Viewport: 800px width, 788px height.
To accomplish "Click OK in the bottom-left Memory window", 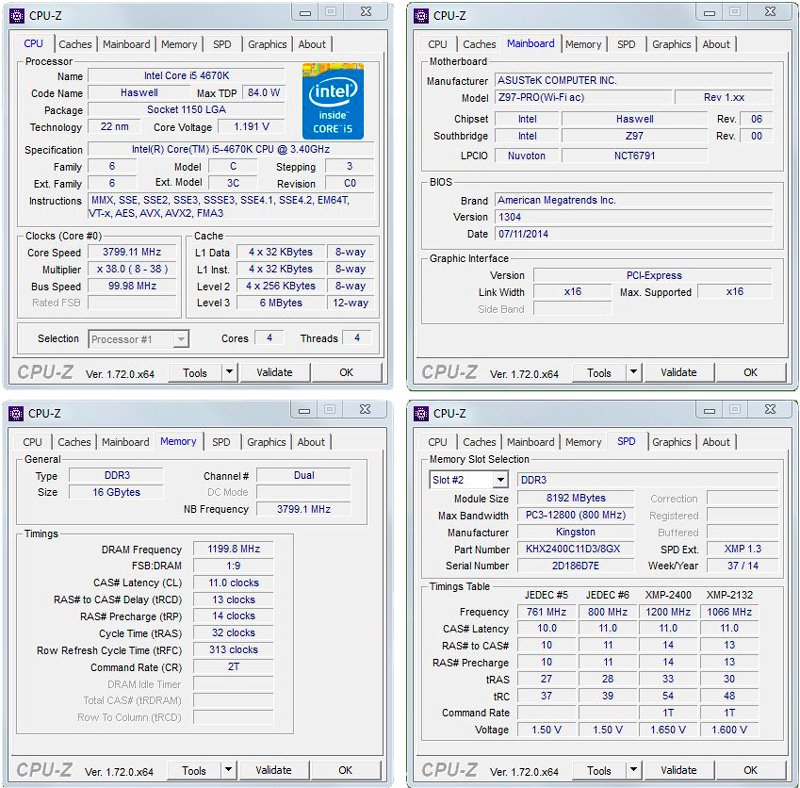I will (x=345, y=770).
